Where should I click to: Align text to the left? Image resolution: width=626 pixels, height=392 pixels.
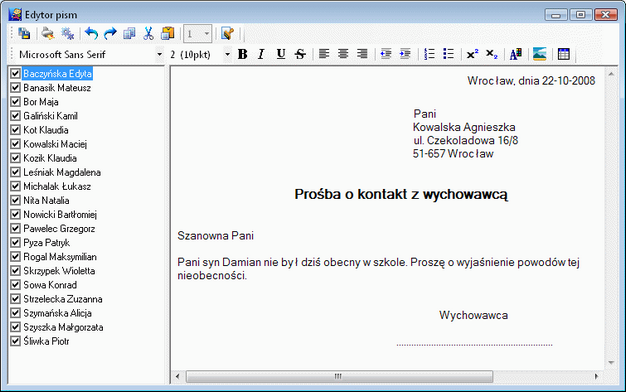coord(324,54)
